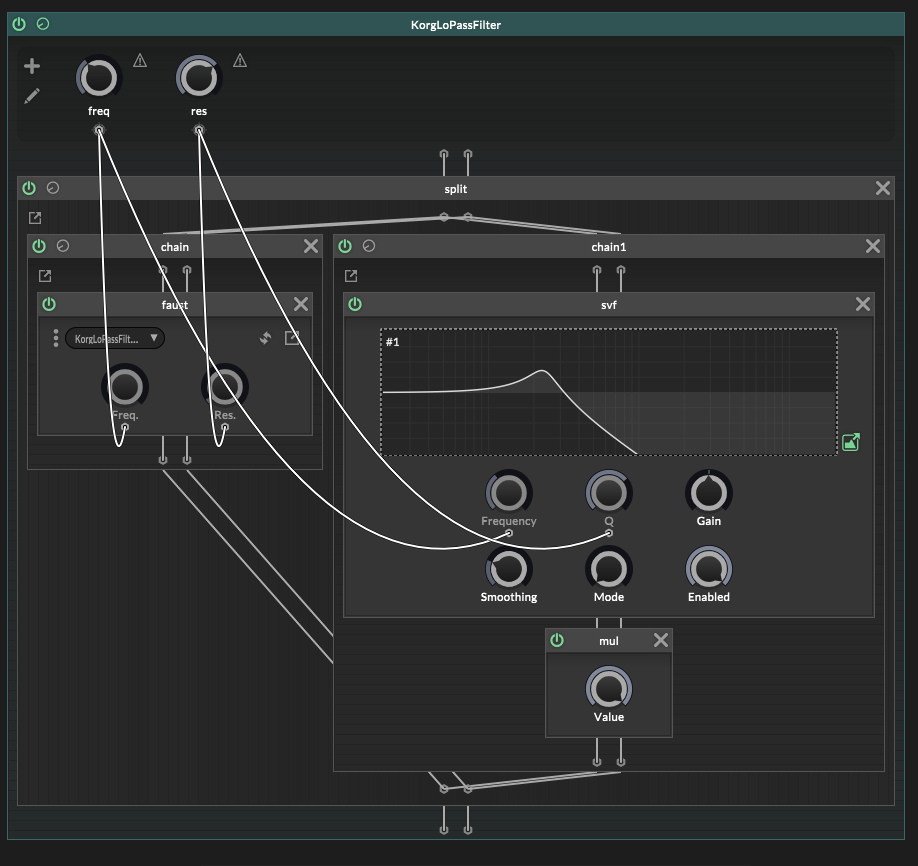Viewport: 918px width, 866px height.
Task: Click faust recompile refresh icon
Action: pyautogui.click(x=266, y=338)
